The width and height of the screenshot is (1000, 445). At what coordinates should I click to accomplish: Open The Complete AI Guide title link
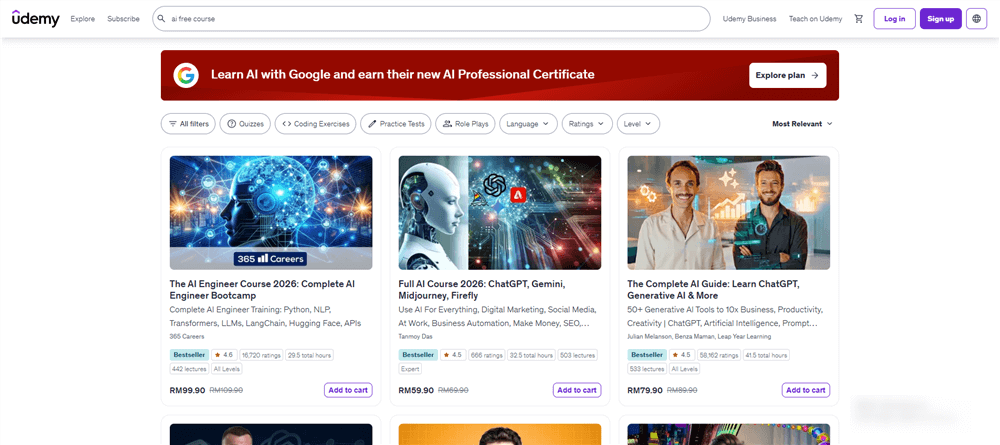714,289
